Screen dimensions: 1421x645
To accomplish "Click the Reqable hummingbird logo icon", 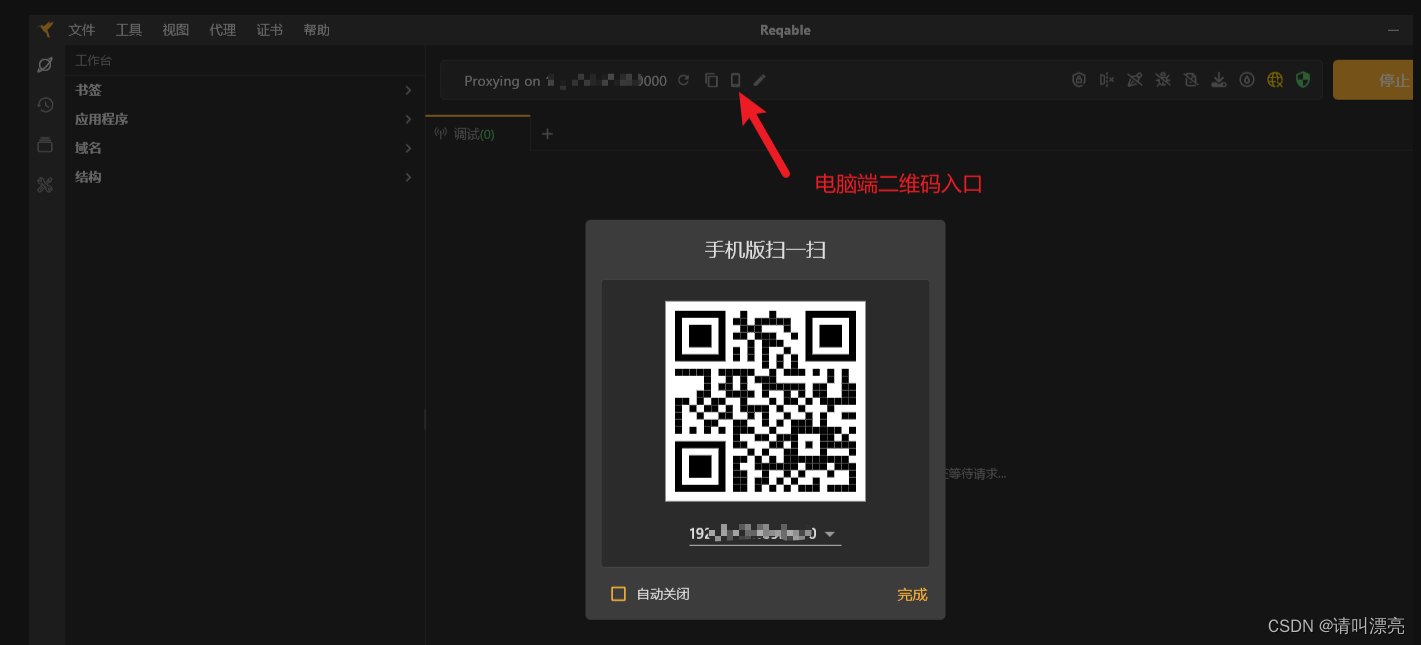I will 45,30.
